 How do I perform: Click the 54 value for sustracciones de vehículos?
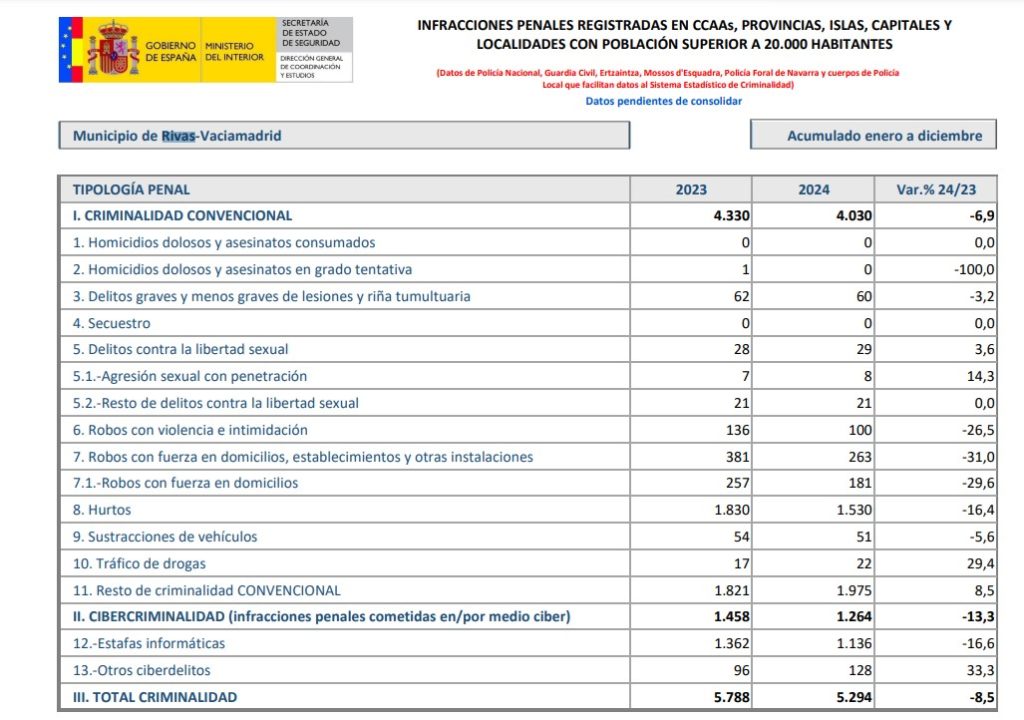(741, 536)
